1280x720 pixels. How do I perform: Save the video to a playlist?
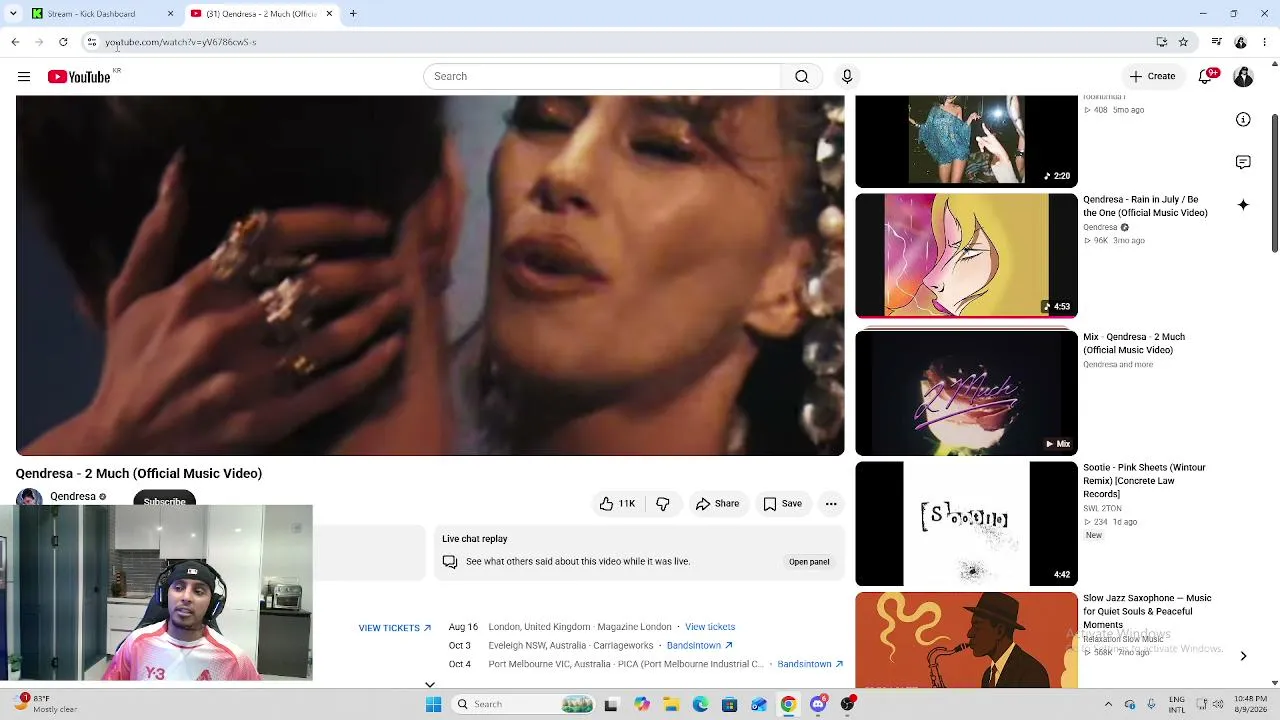(782, 504)
